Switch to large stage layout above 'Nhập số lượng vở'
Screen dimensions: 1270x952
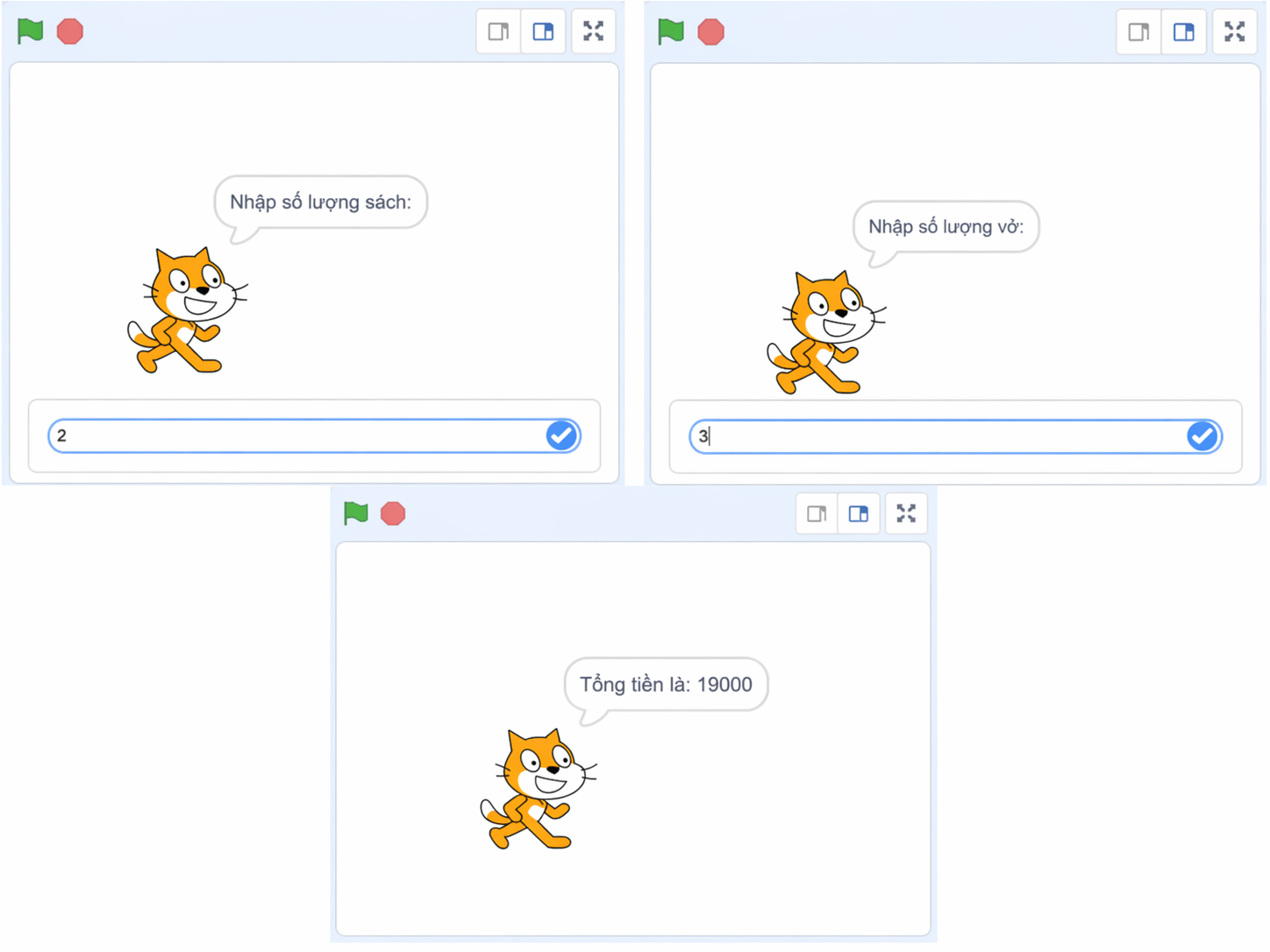click(x=1184, y=32)
